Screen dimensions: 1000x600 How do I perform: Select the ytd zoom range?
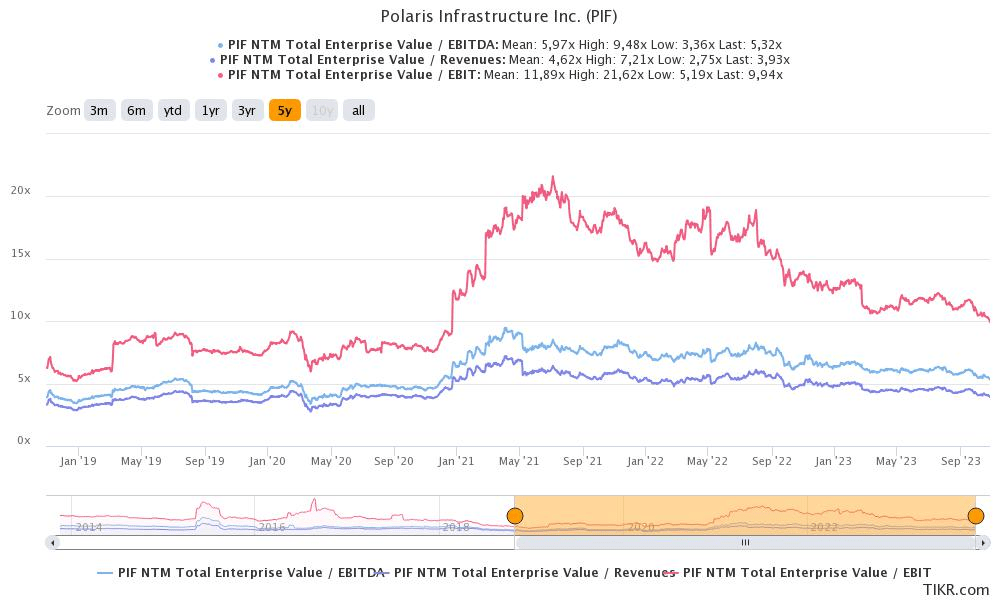(172, 110)
